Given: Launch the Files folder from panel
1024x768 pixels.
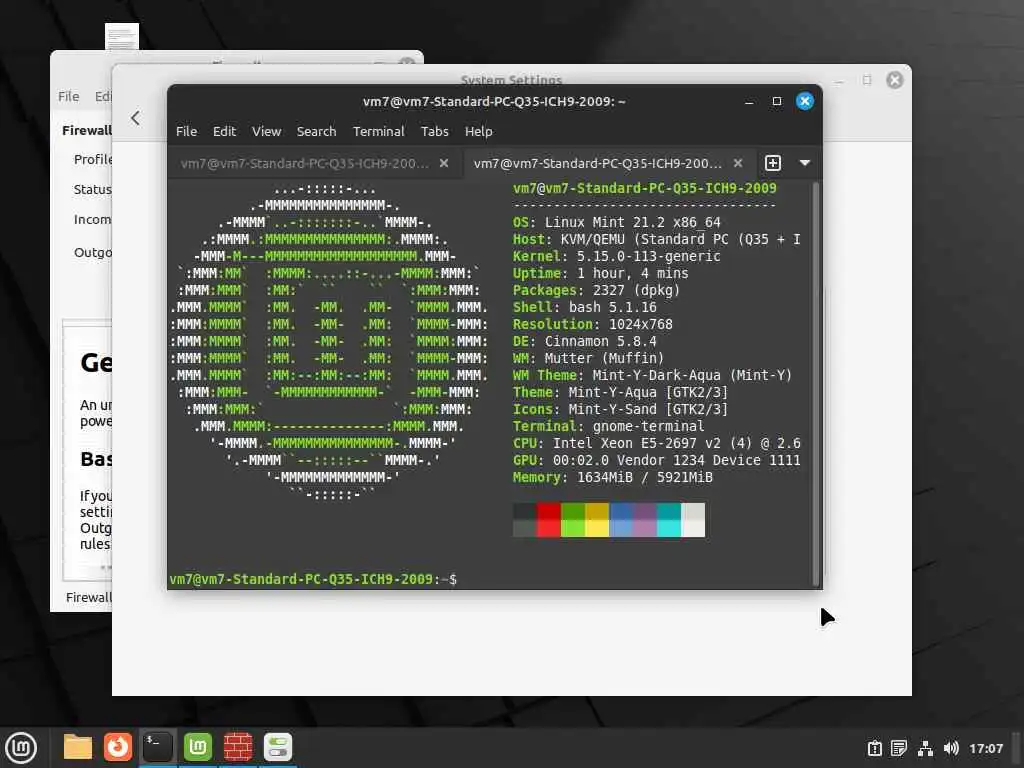Looking at the screenshot, I should 78,747.
